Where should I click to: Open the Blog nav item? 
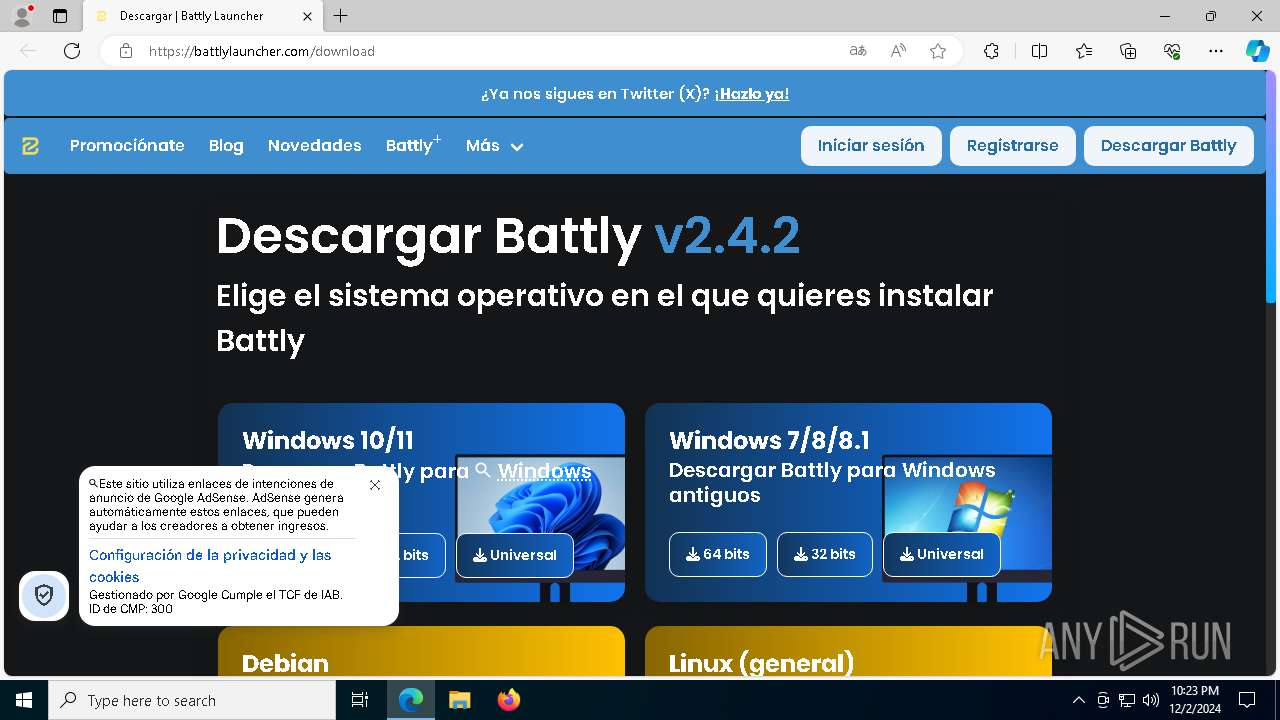(226, 146)
